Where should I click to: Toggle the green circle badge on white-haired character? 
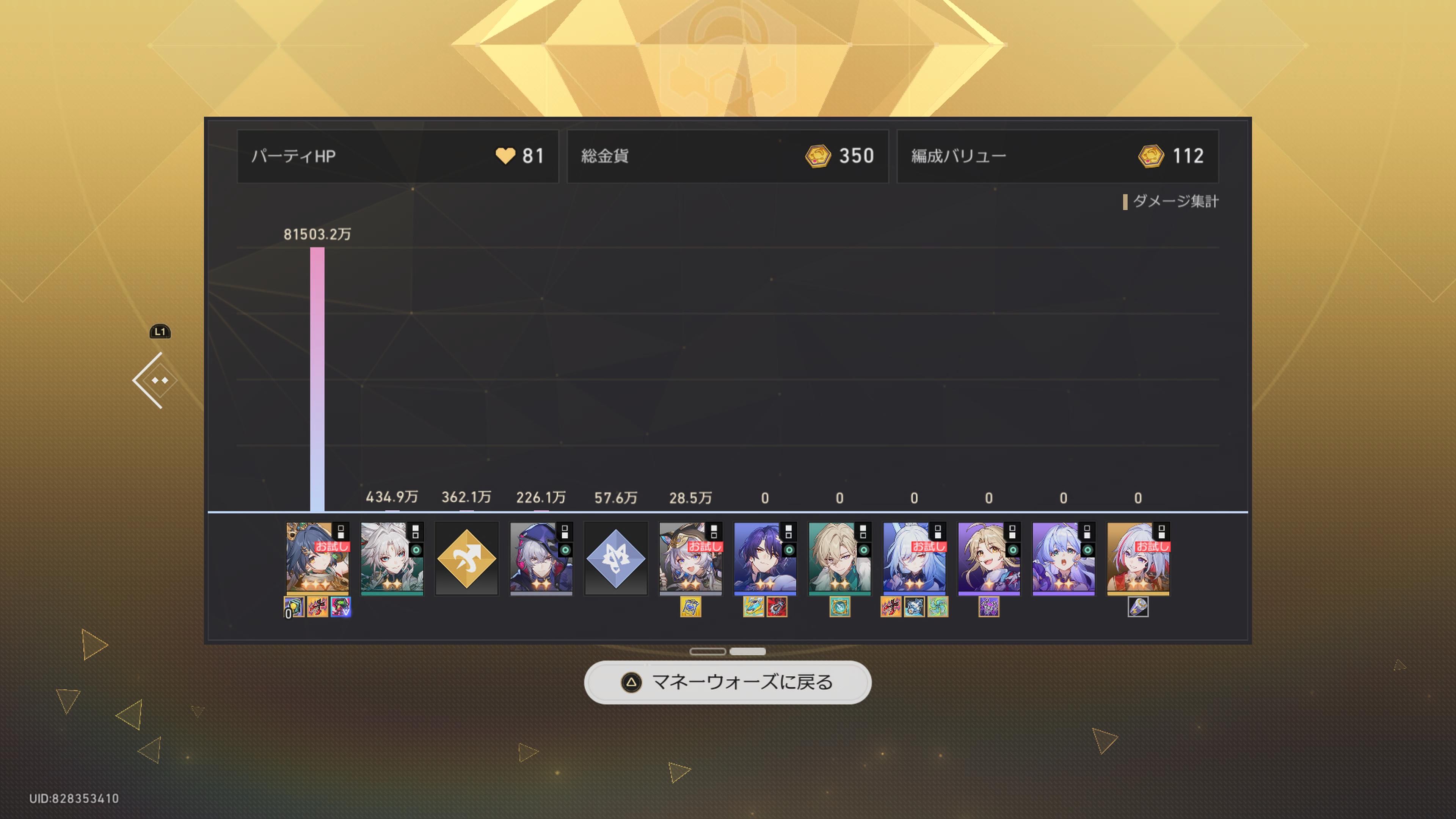[416, 550]
